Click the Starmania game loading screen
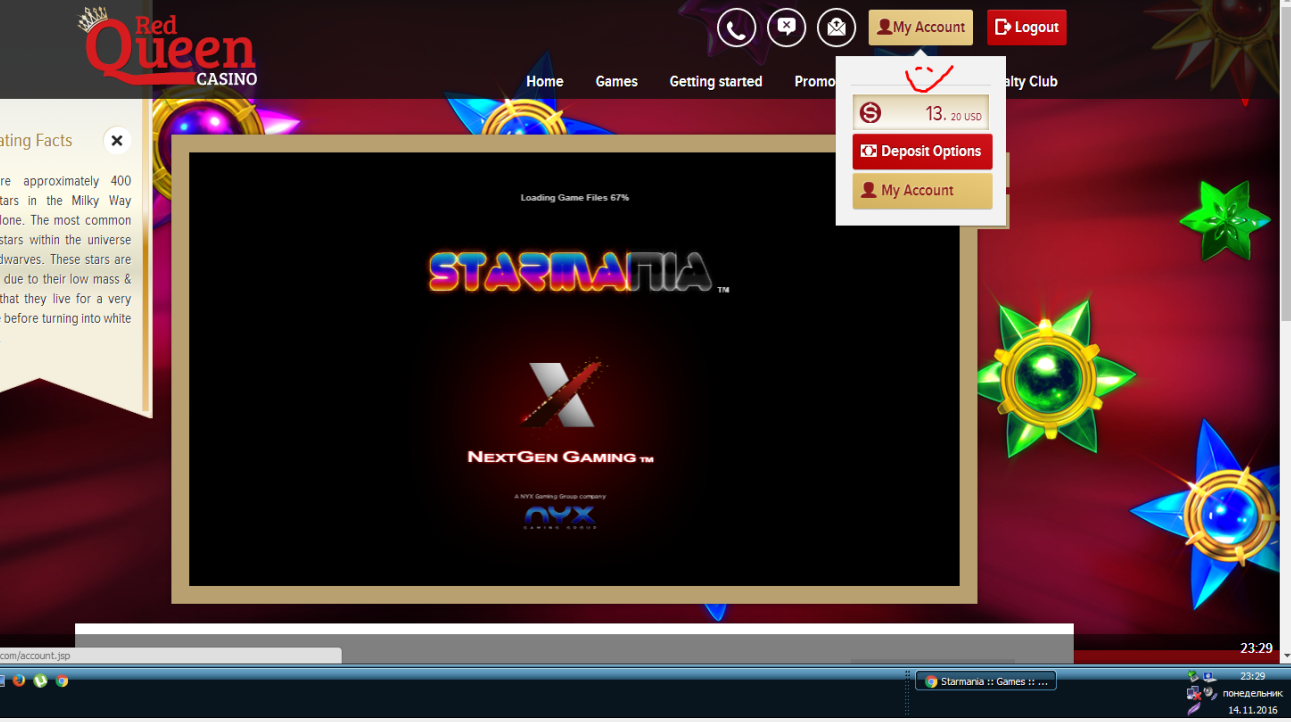This screenshot has height=722, width=1291. (x=574, y=369)
